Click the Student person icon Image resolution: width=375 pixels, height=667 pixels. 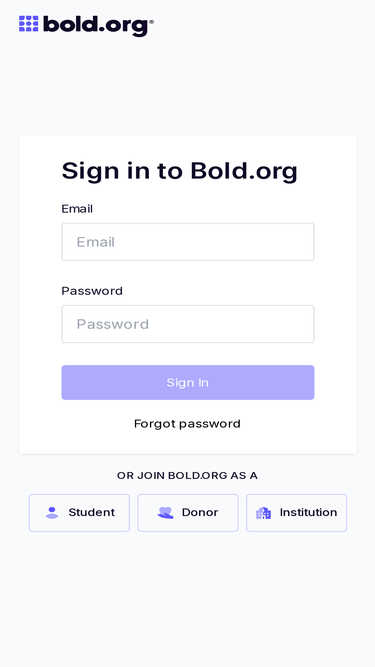[52, 513]
